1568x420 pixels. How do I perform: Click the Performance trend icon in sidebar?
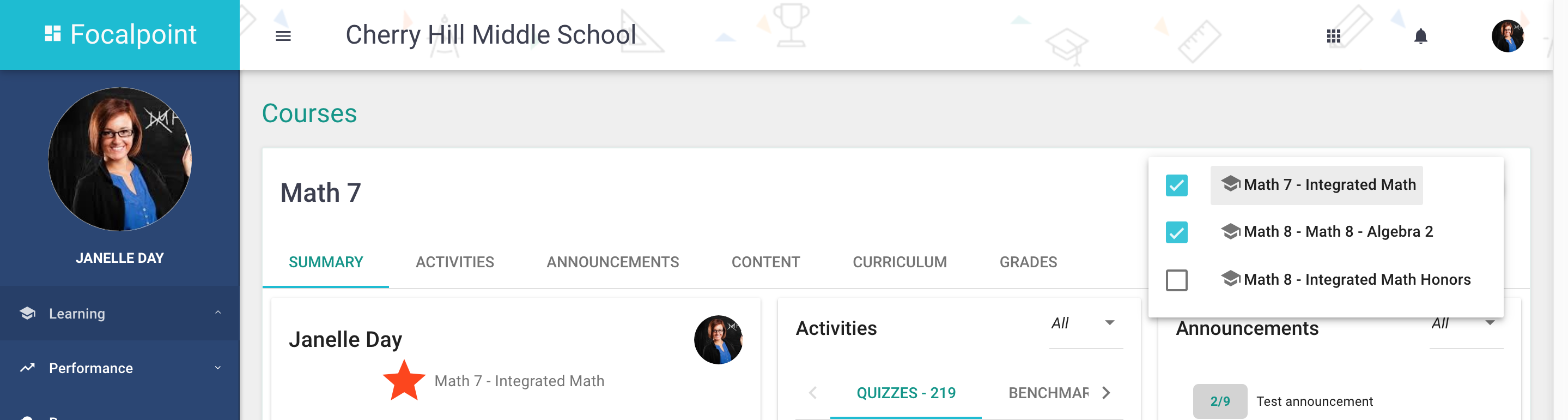point(27,368)
